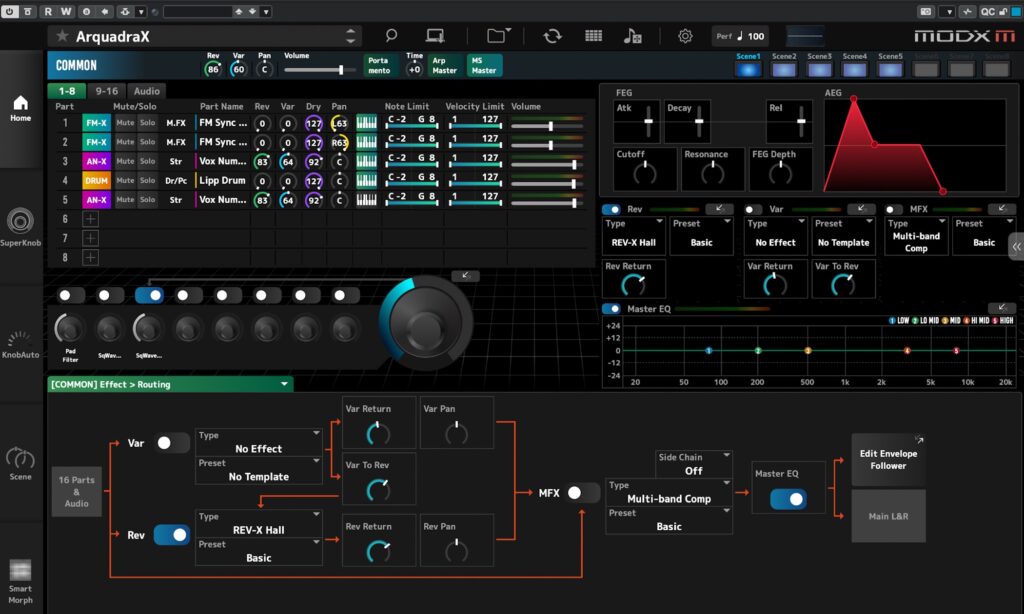The height and width of the screenshot is (614, 1024).
Task: Open the Smart Morph sidebar panel
Action: (21, 582)
